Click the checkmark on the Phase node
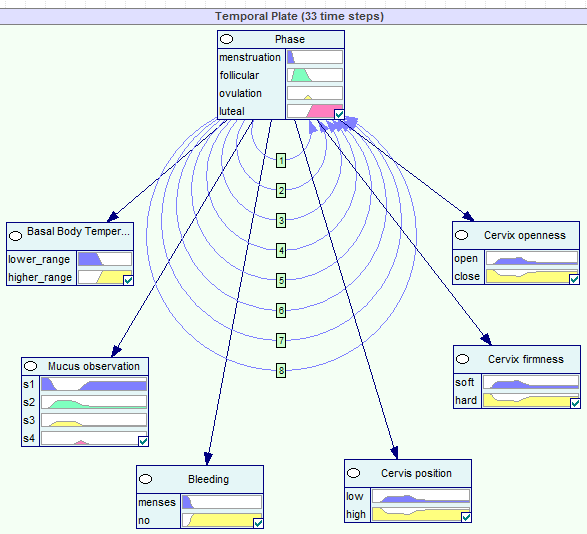The image size is (587, 534). click(x=339, y=114)
